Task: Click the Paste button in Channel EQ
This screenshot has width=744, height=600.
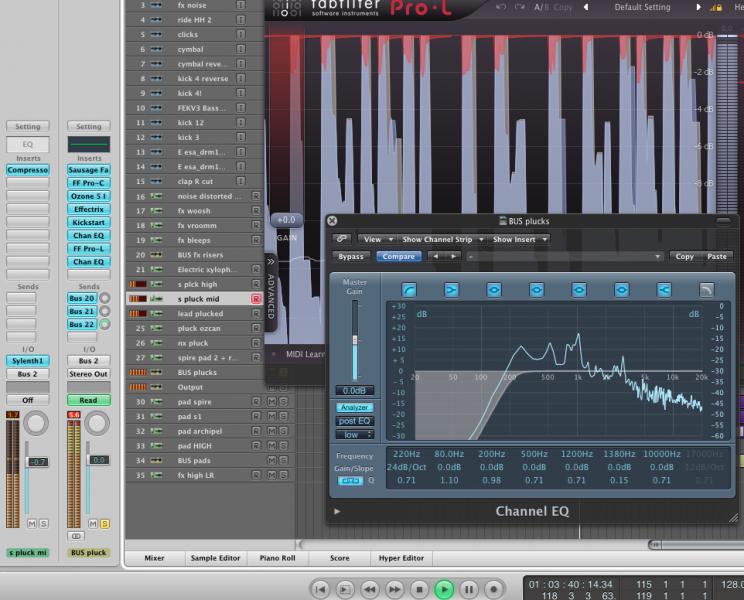Action: pyautogui.click(x=717, y=256)
